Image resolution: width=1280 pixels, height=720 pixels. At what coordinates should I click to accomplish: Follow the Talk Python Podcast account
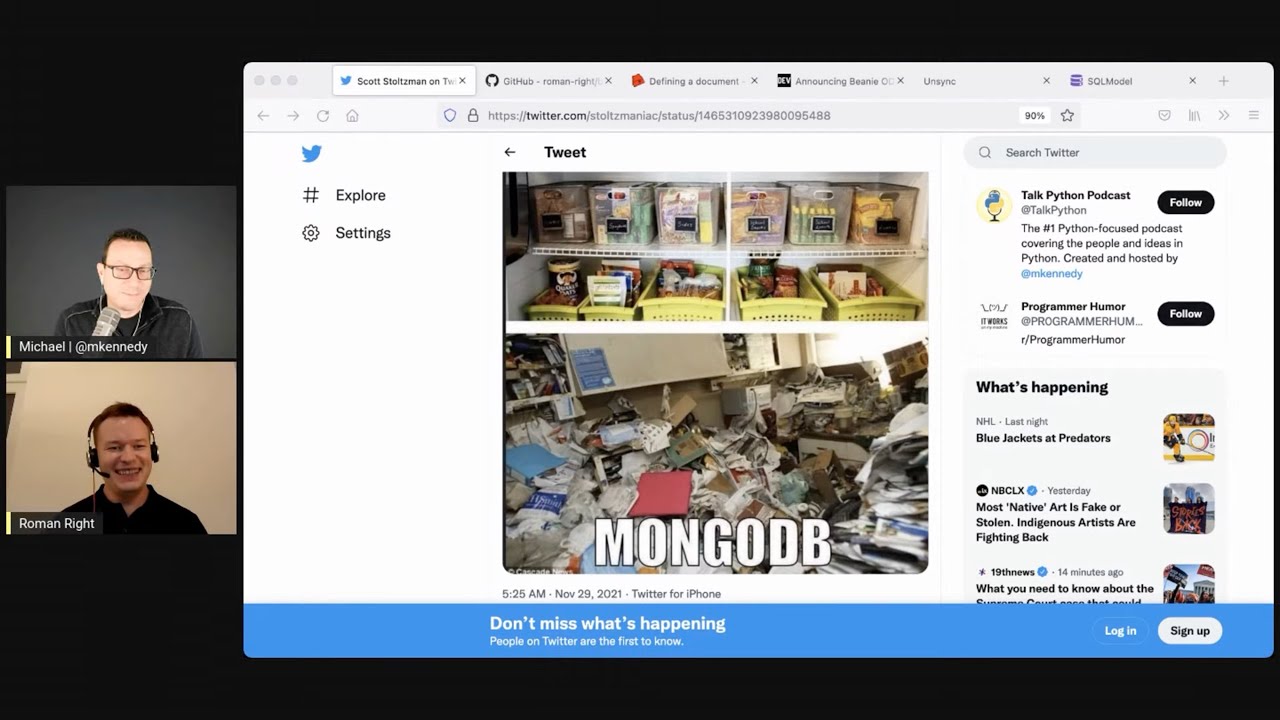click(x=1185, y=202)
